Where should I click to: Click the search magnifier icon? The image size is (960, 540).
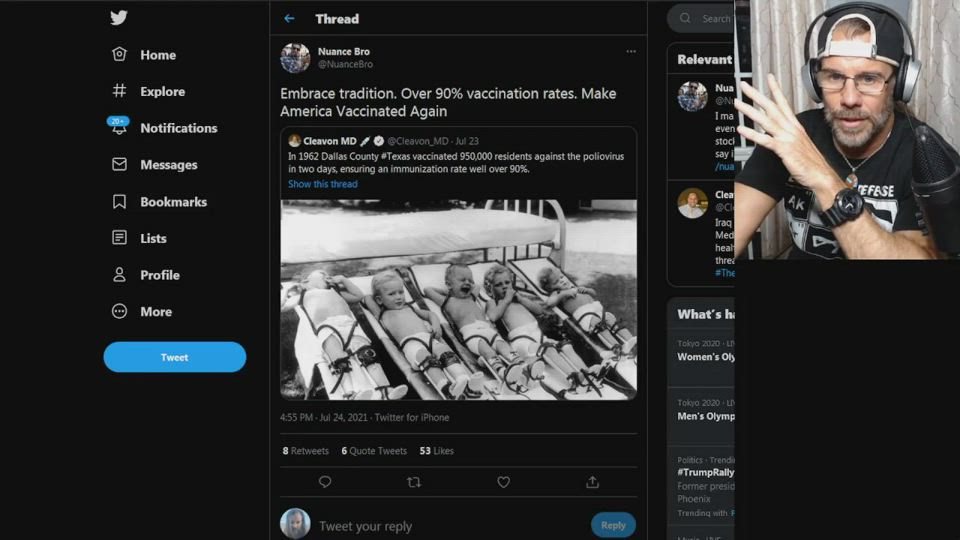click(x=685, y=18)
